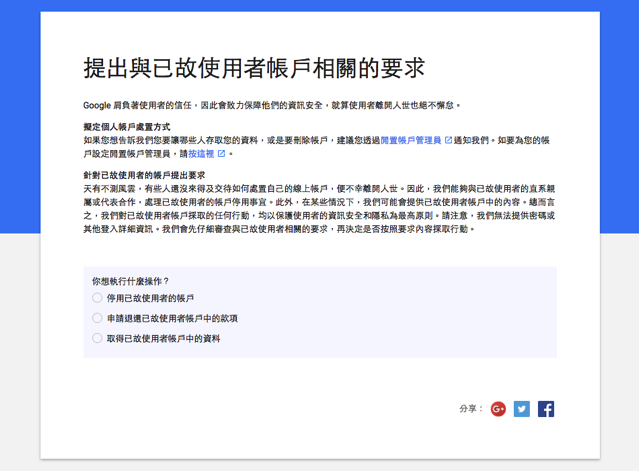
Task: Share the page via Facebook icon
Action: point(546,409)
